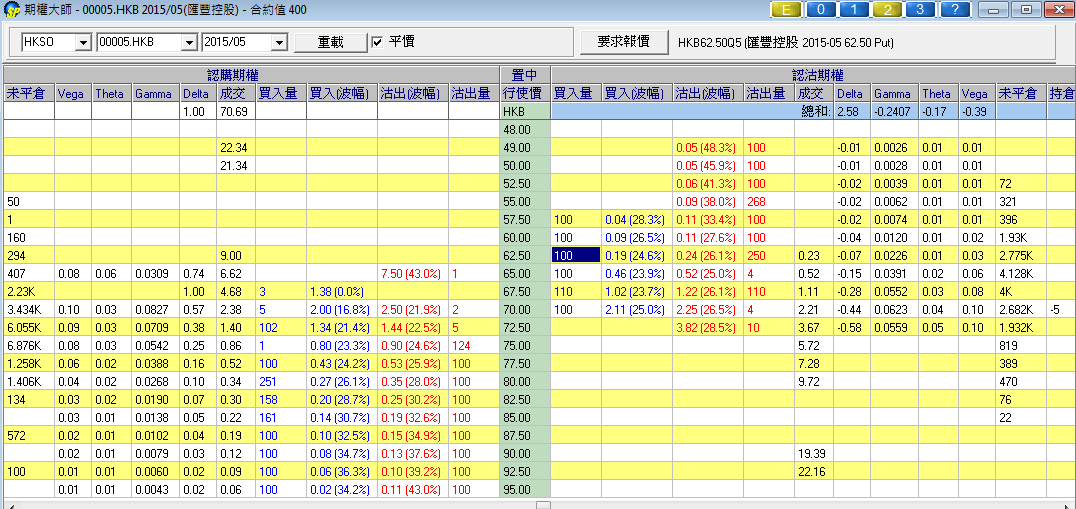Open help with the ? button
1076x509 pixels.
(x=957, y=10)
